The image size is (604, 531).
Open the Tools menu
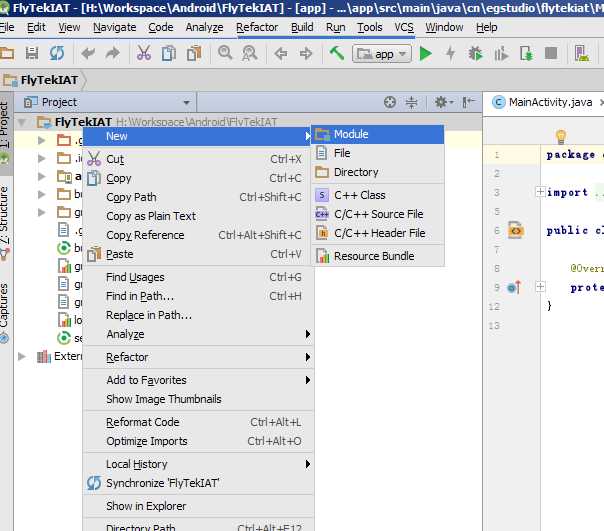point(369,27)
